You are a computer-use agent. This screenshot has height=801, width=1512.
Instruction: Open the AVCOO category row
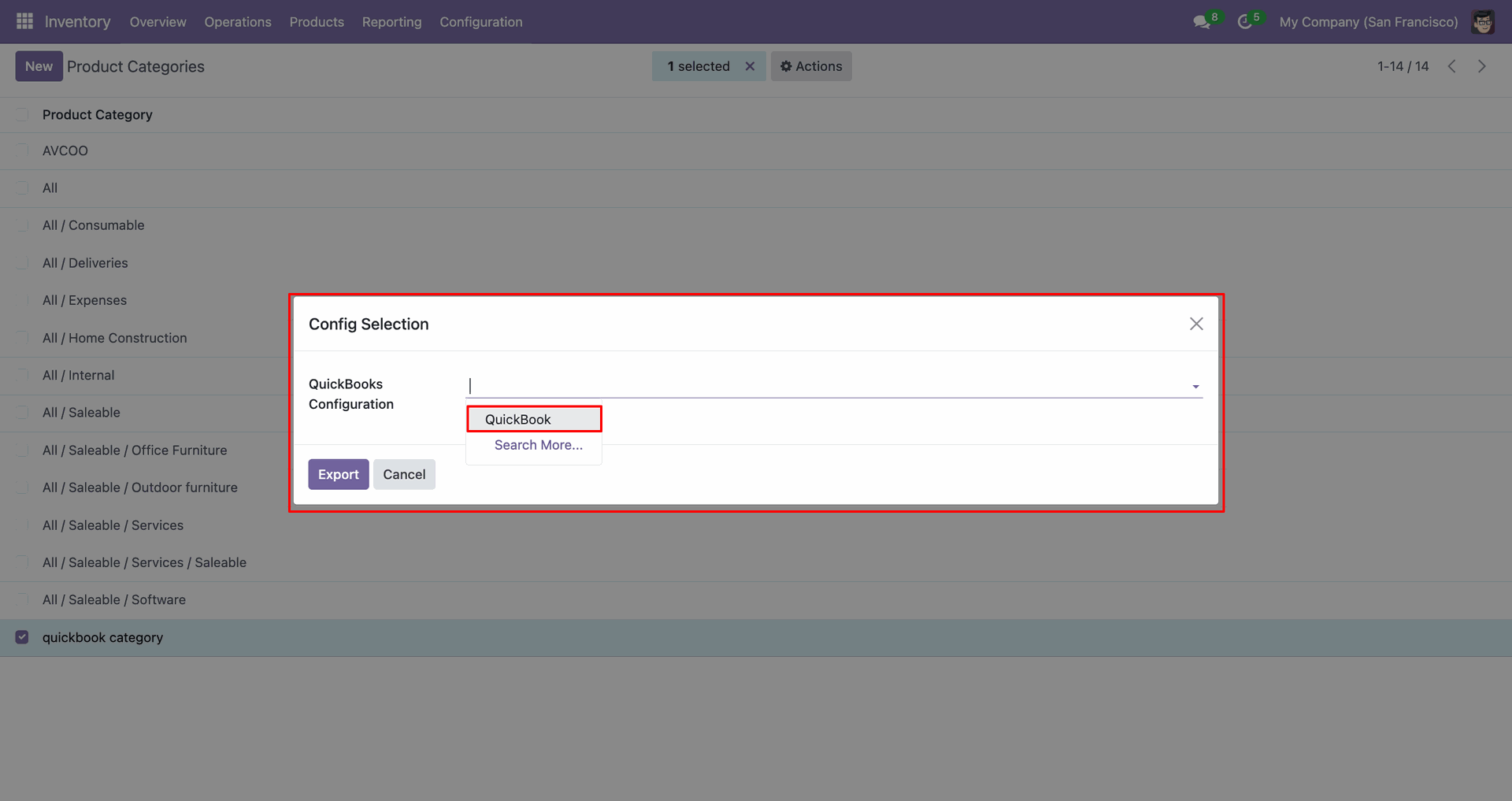tap(756, 150)
